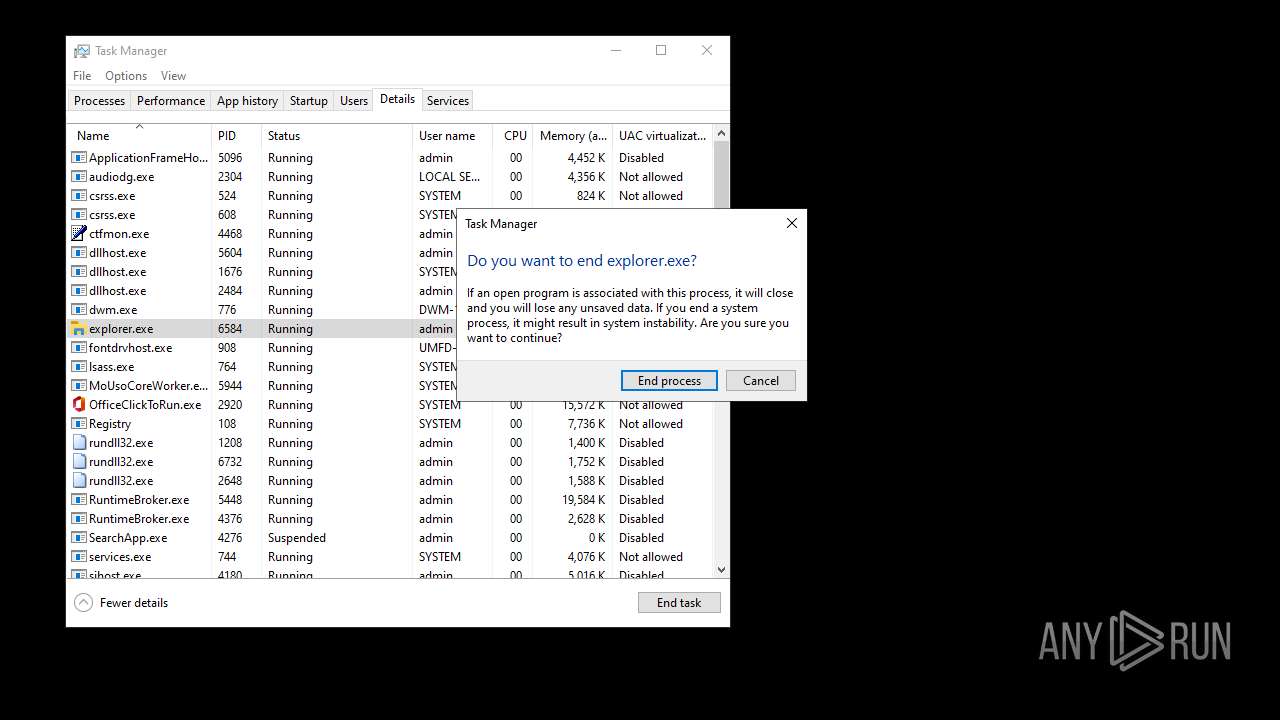Click the ctfmon.exe pen icon
The height and width of the screenshot is (720, 1280).
(79, 233)
